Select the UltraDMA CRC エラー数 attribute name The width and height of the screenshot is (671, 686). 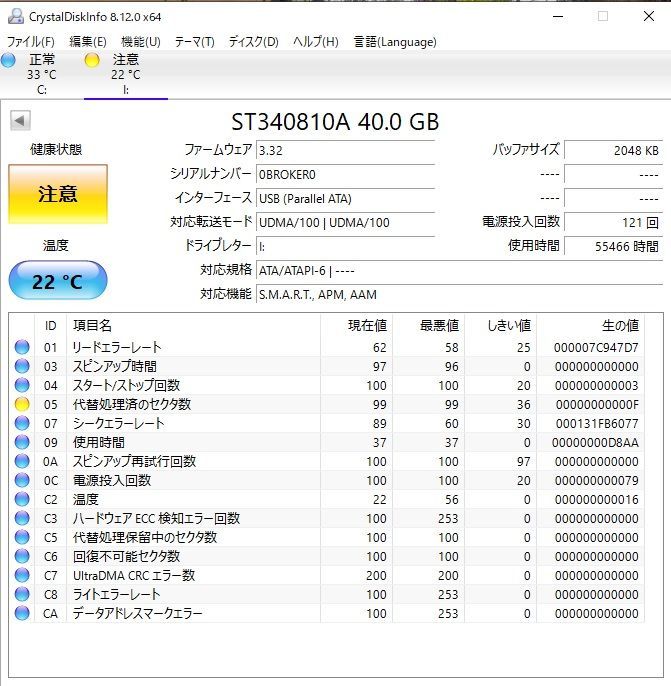tap(134, 575)
